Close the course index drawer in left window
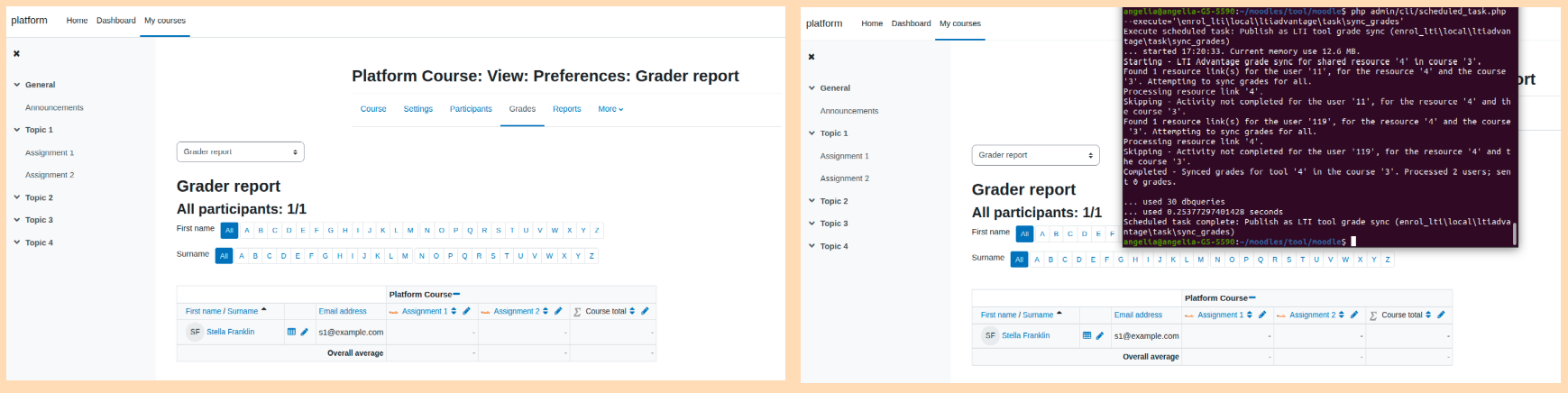The width and height of the screenshot is (1568, 393). pos(16,54)
